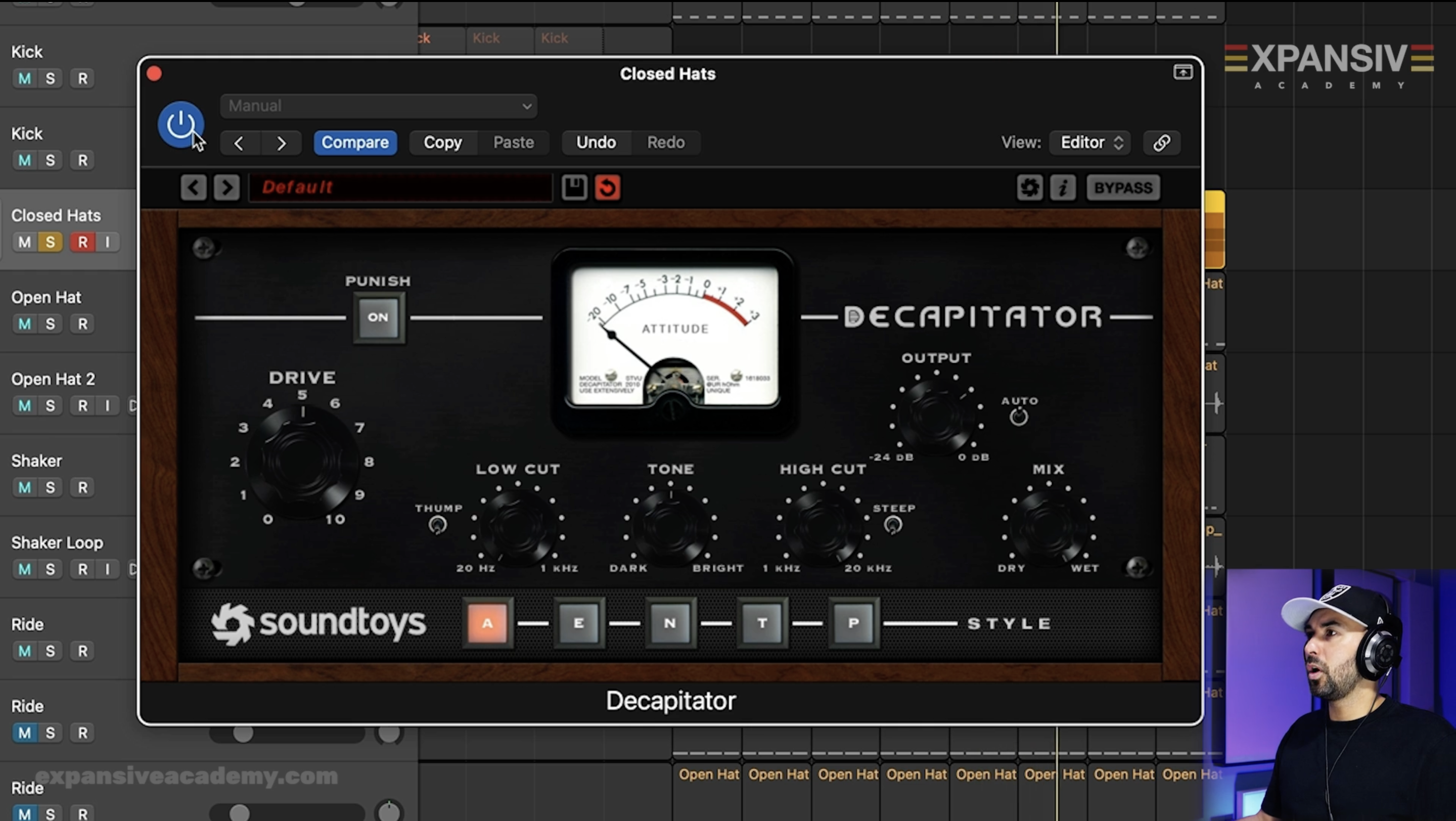
Task: Mute the Shaker track
Action: (25, 488)
